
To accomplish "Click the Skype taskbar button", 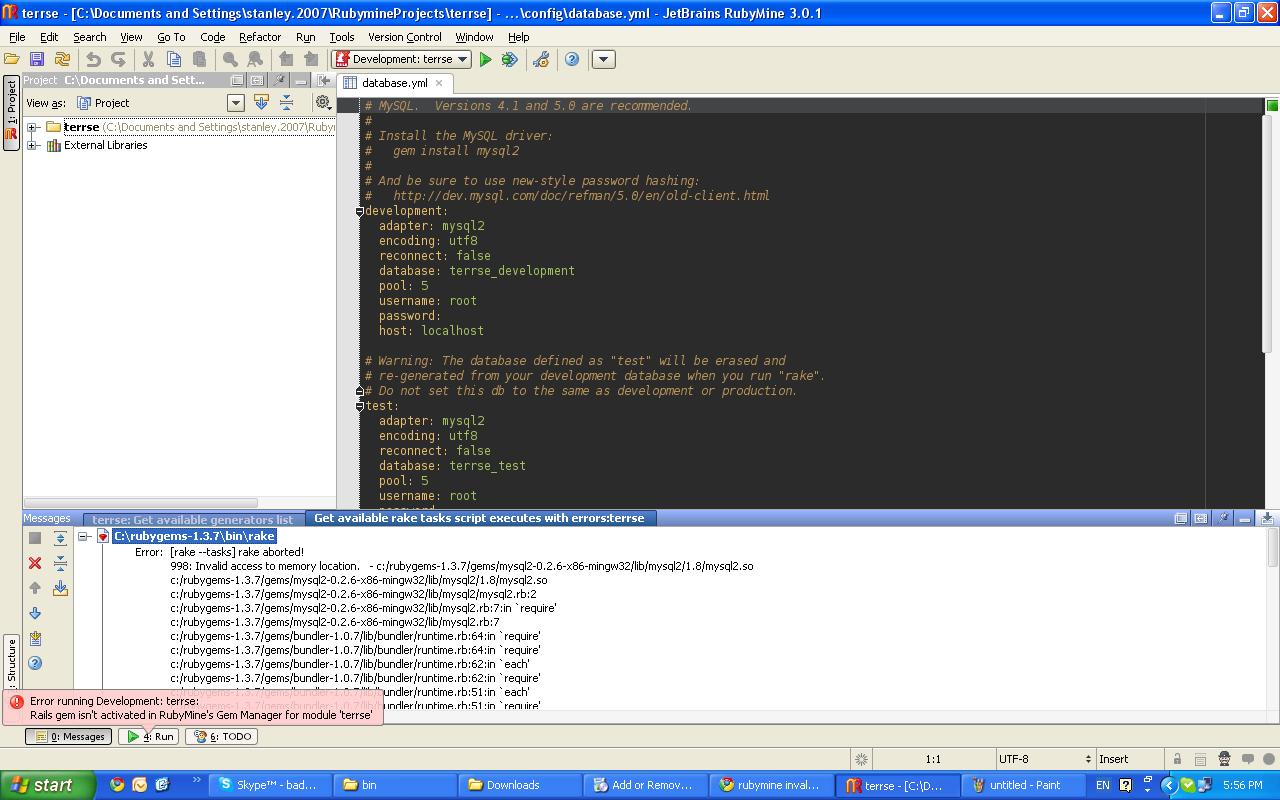I will 269,785.
